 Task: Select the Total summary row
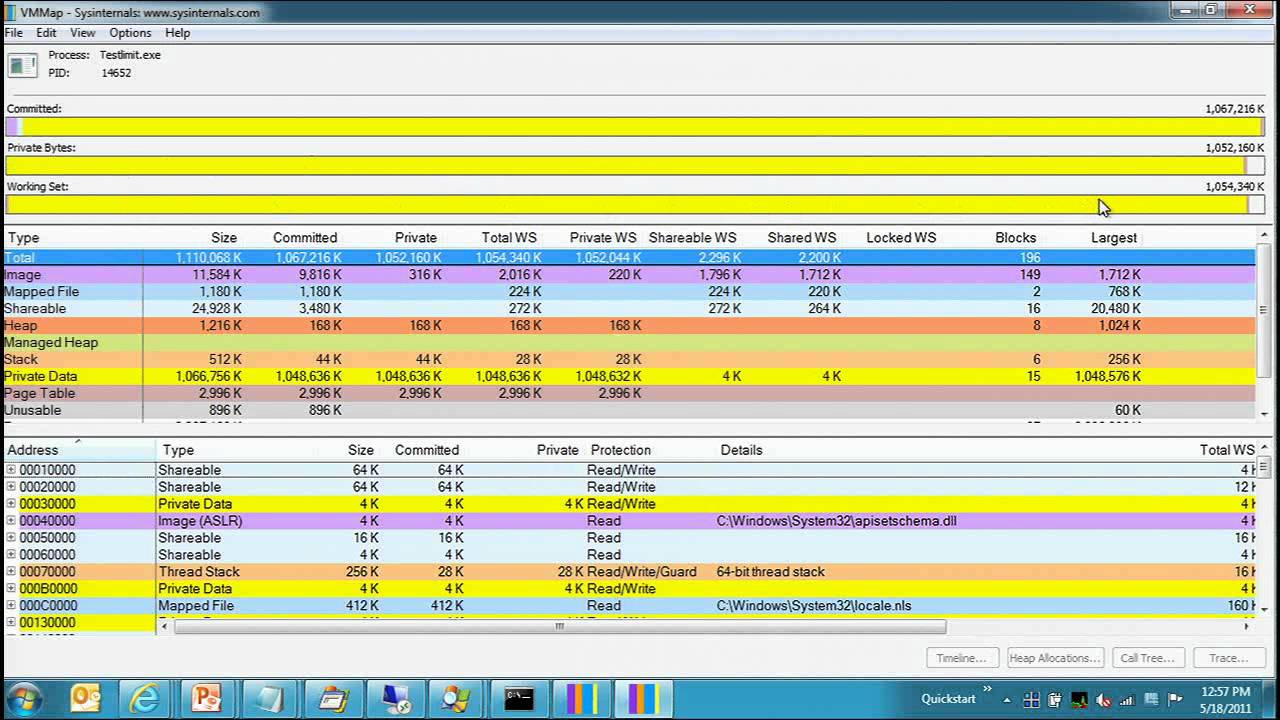point(628,258)
